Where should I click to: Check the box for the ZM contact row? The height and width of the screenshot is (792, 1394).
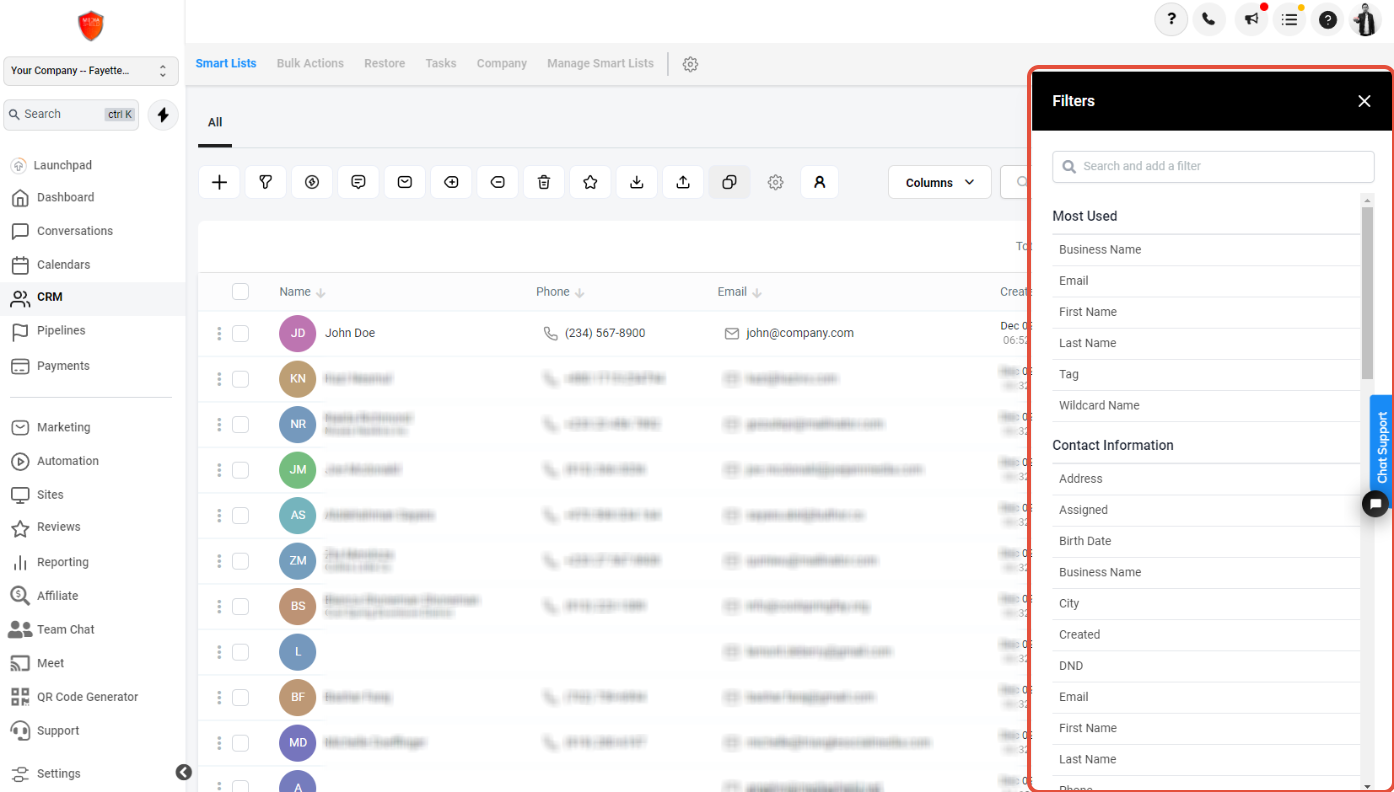tap(240, 561)
